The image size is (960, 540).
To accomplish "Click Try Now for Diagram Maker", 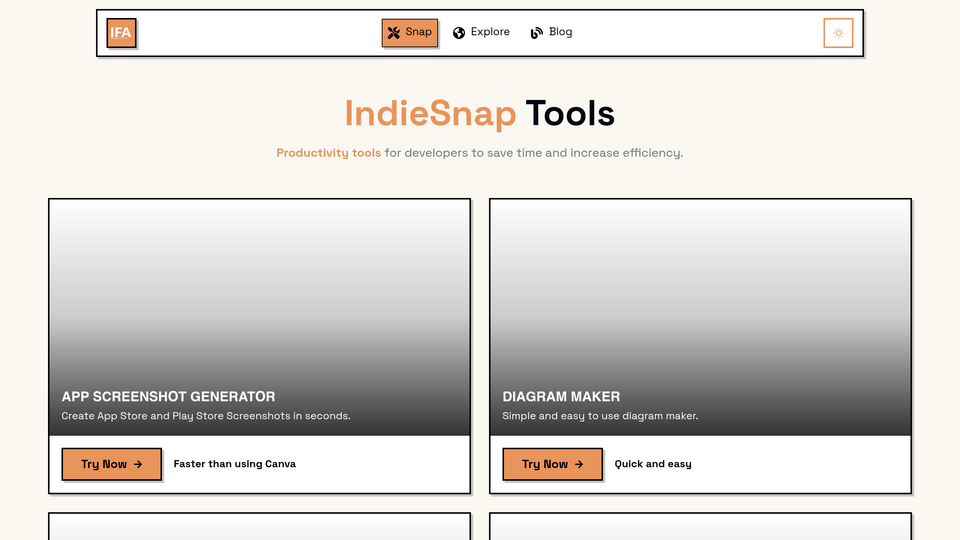I will click(552, 464).
